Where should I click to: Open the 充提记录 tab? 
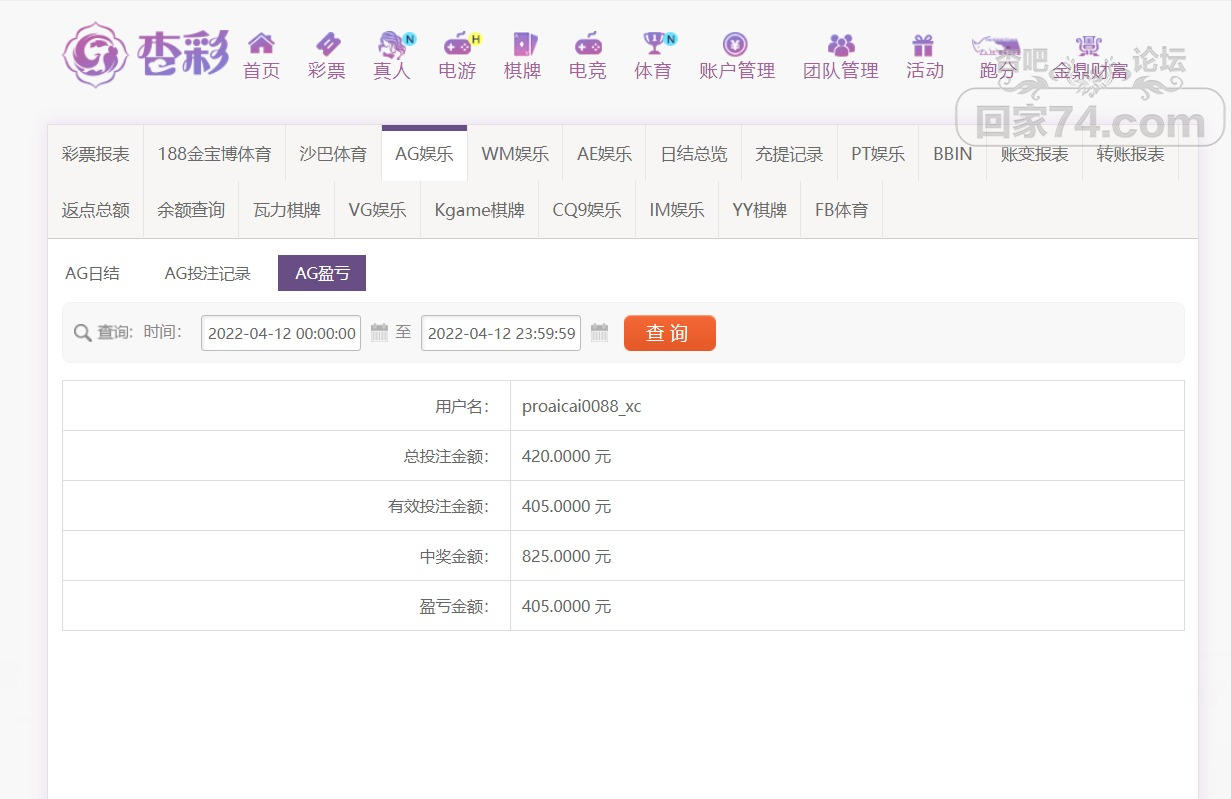pos(789,154)
